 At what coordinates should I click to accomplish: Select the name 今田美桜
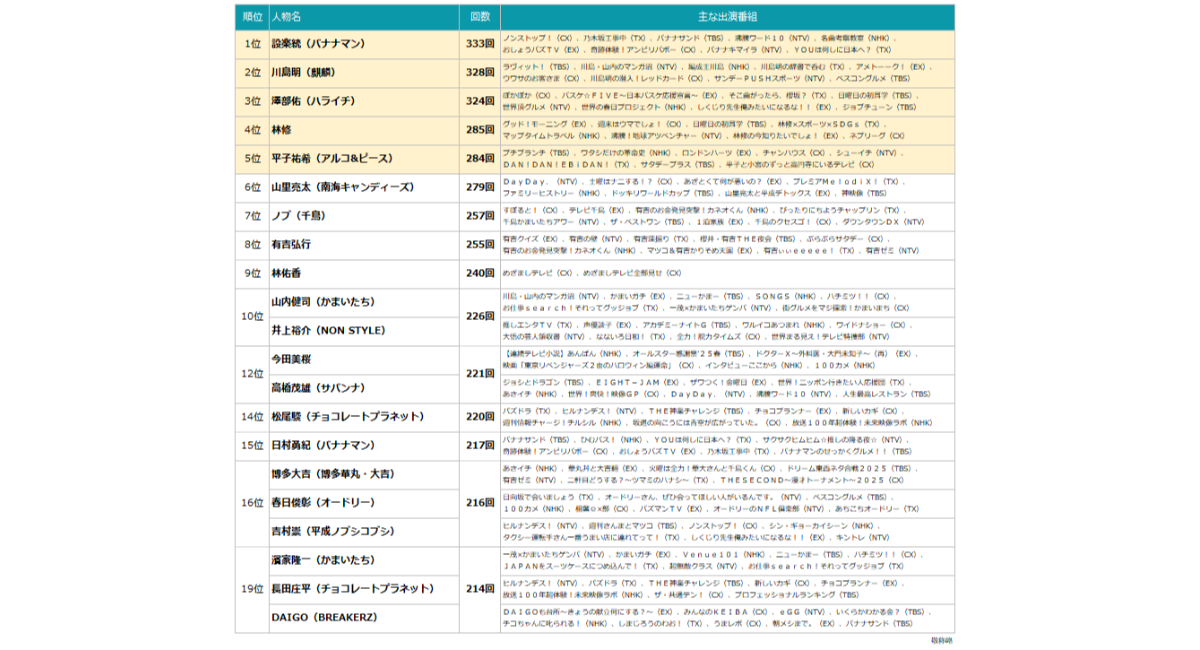point(291,358)
